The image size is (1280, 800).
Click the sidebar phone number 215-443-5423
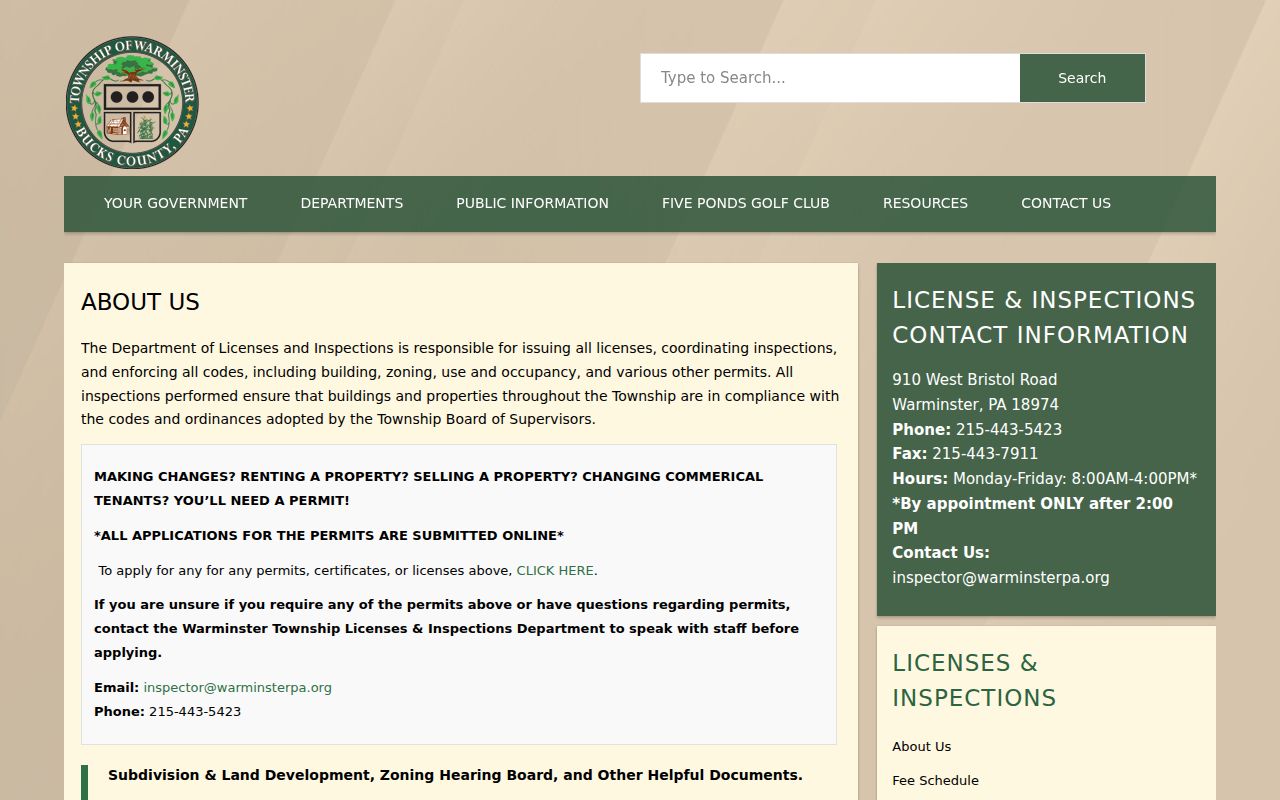pyautogui.click(x=1009, y=430)
